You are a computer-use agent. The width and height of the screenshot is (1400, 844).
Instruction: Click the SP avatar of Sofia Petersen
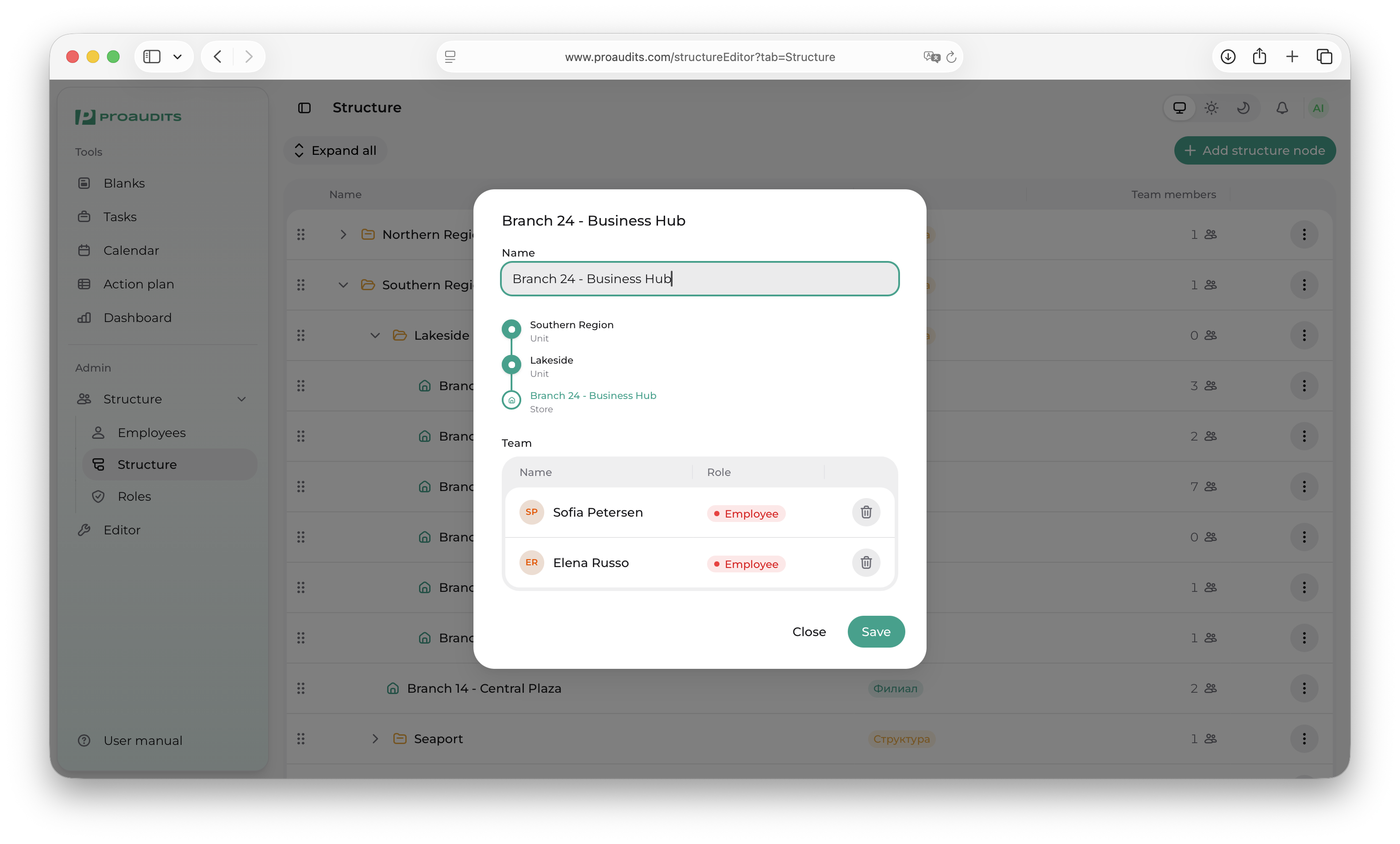[x=531, y=512]
